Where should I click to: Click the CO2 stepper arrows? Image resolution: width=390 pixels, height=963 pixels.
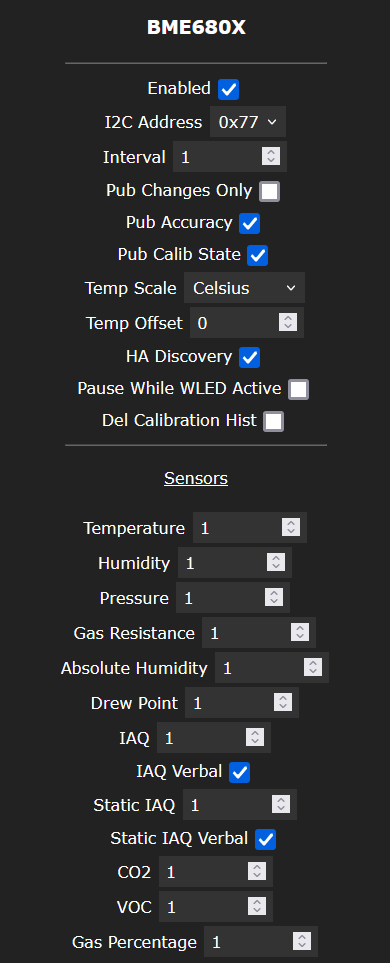(x=257, y=871)
